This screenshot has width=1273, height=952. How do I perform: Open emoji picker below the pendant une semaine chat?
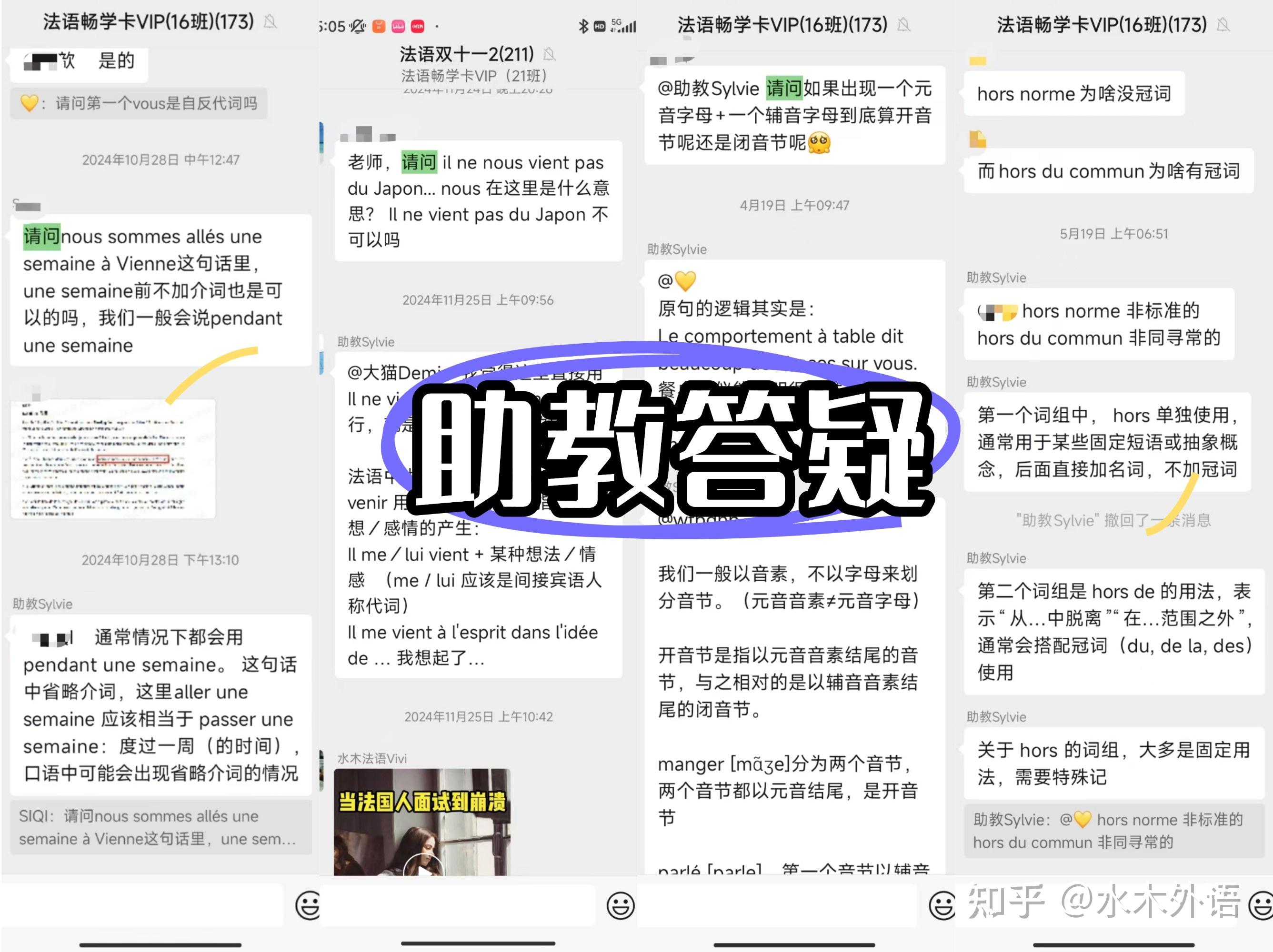(x=308, y=905)
